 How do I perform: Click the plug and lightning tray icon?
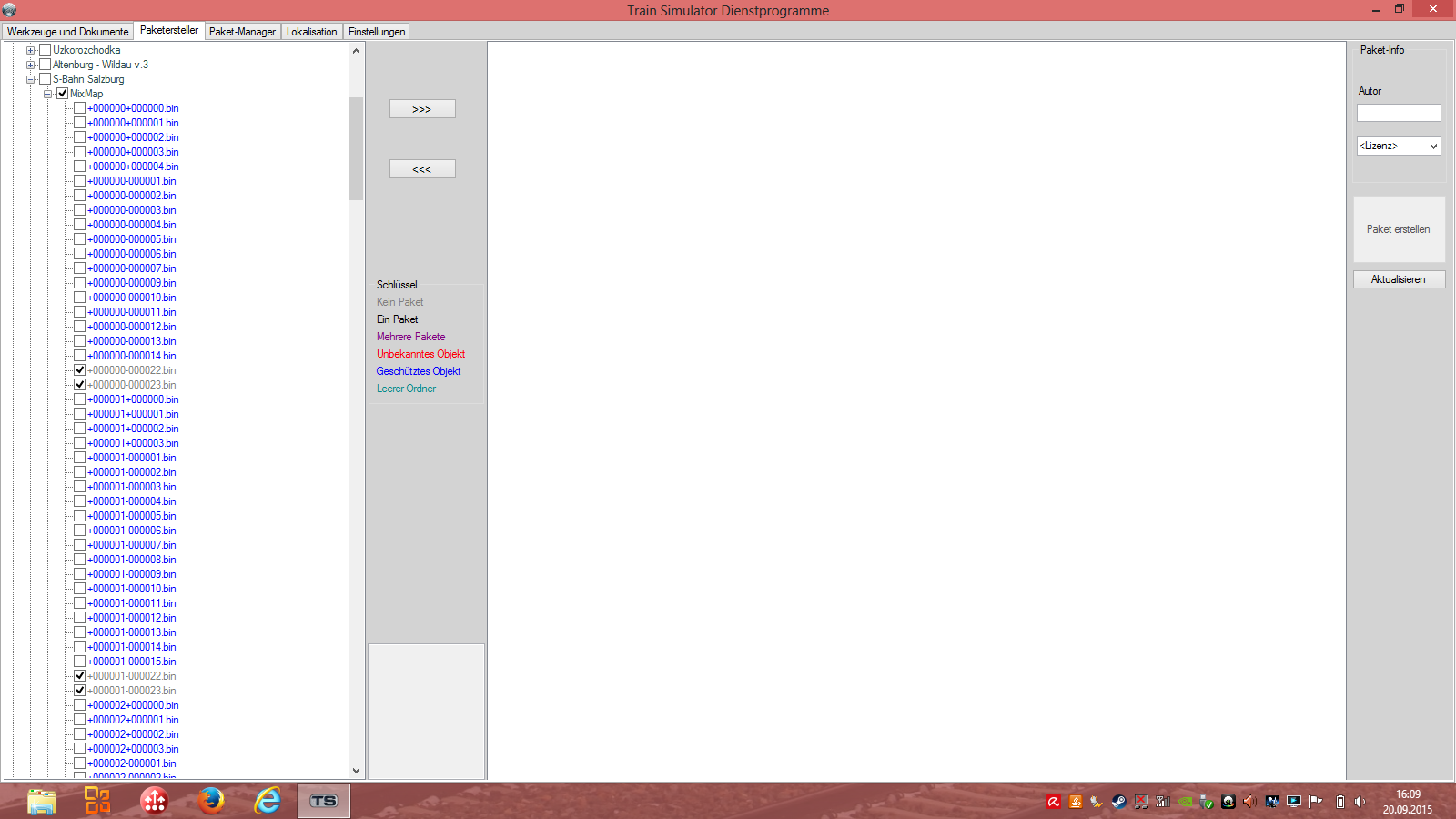1097,802
